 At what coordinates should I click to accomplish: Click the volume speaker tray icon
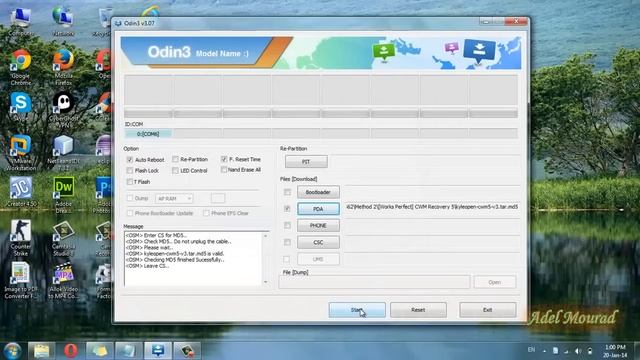coord(578,351)
